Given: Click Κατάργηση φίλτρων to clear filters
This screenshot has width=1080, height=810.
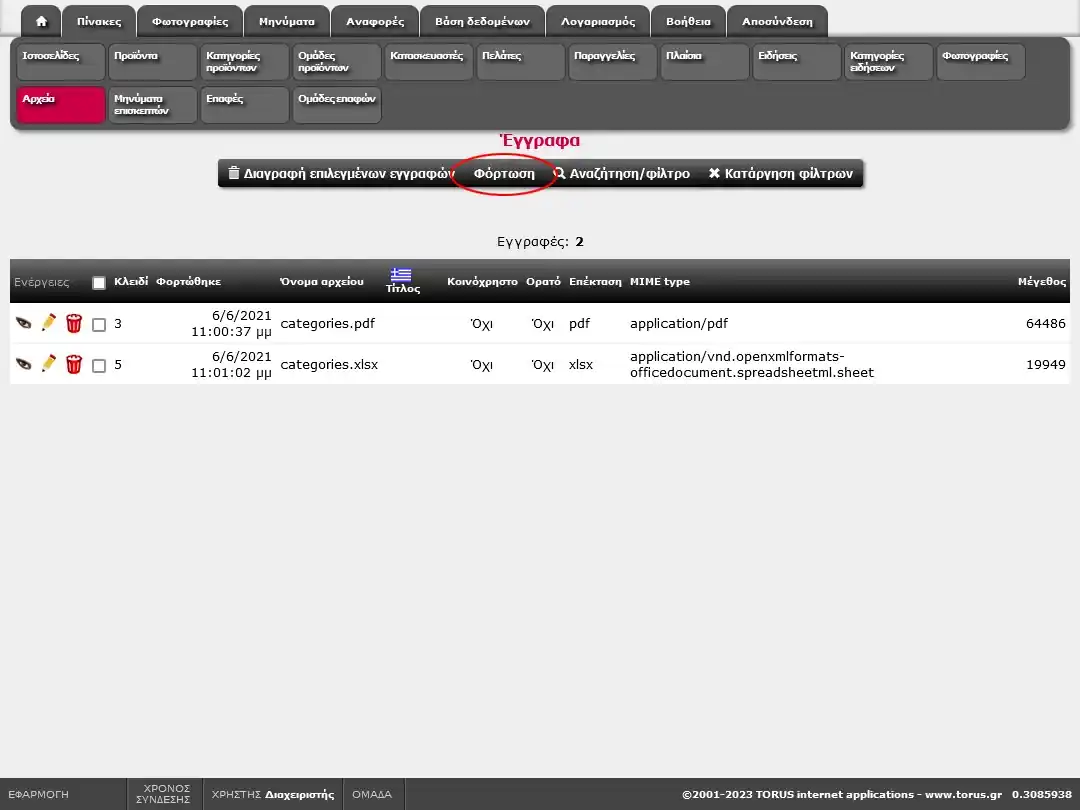Looking at the screenshot, I should tap(780, 174).
